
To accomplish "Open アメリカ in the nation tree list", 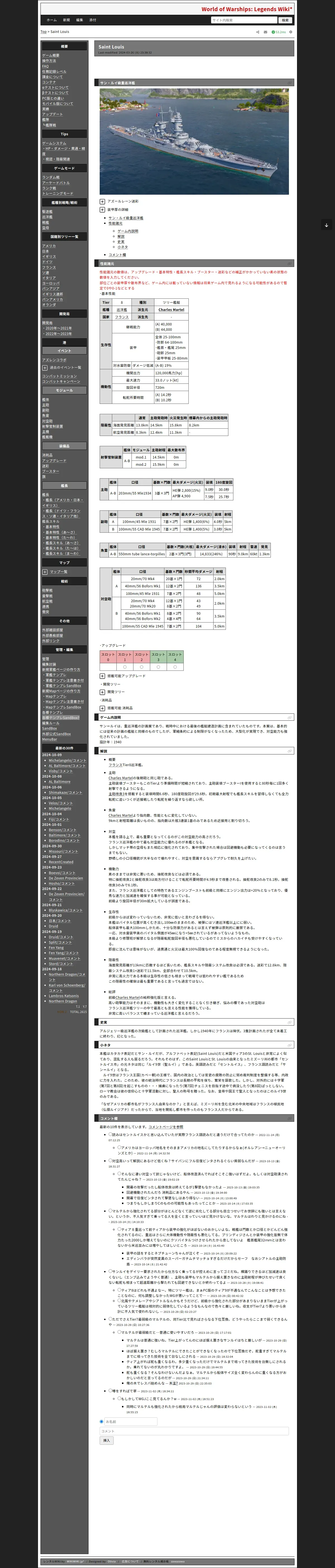I will [49, 246].
